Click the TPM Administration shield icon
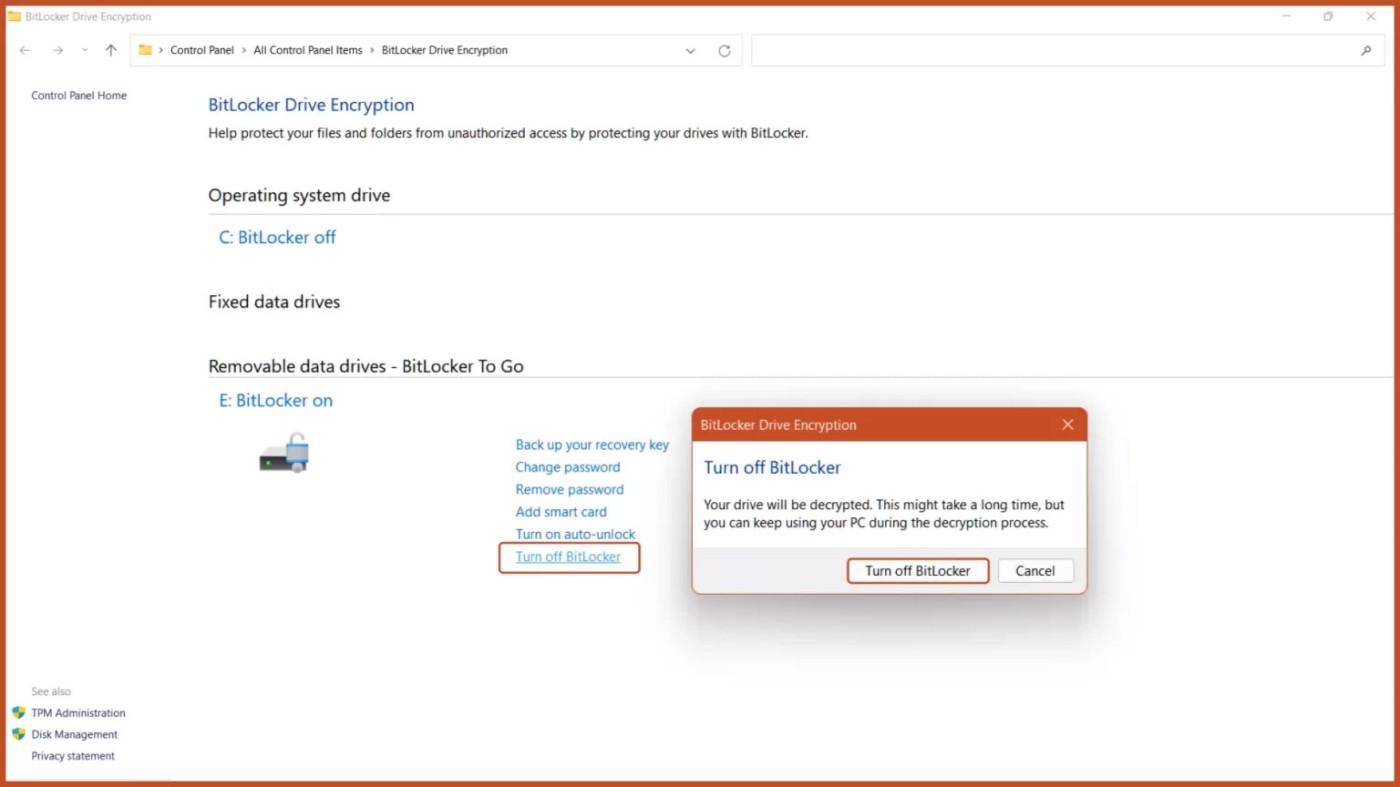The height and width of the screenshot is (787, 1400). coord(18,713)
